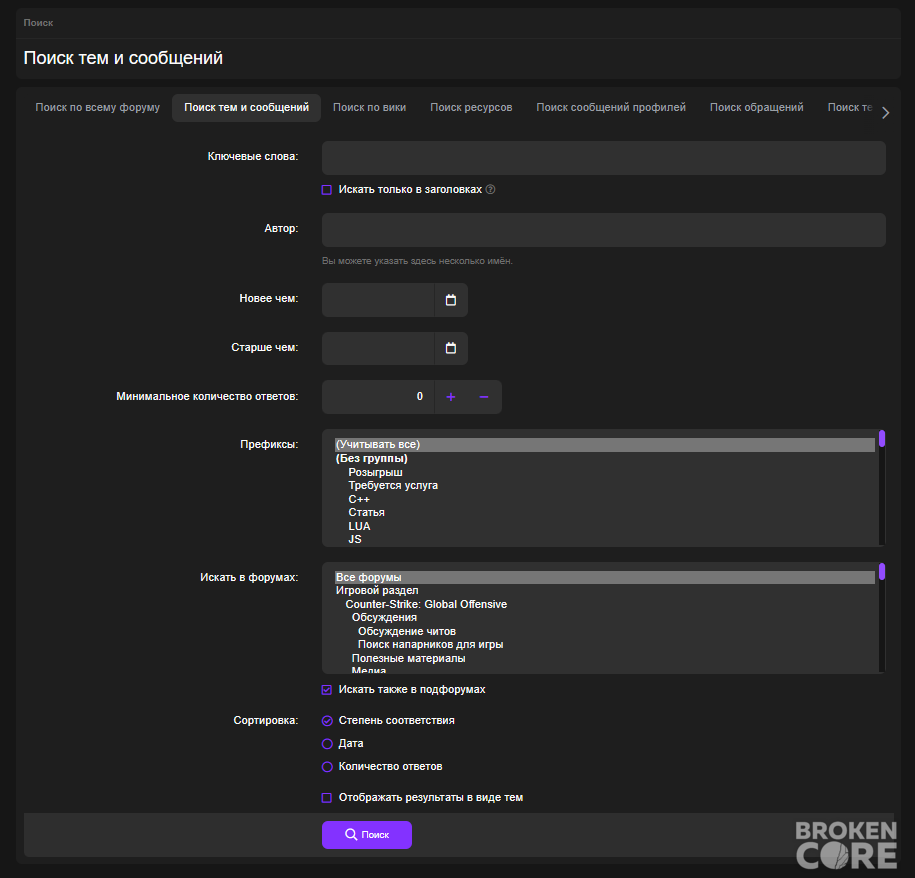Choose Количество ответов sorting

point(327,767)
